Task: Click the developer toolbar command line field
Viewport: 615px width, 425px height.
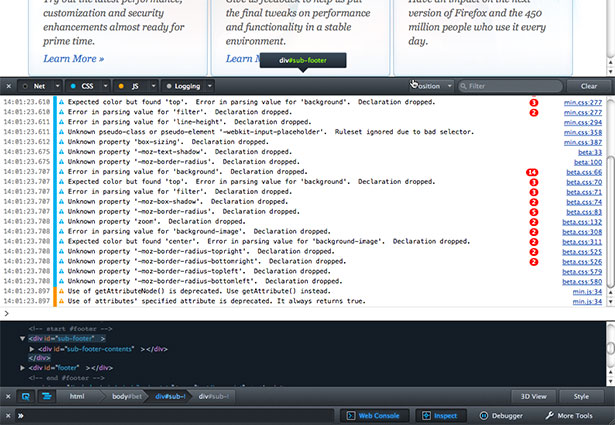Action: point(175,416)
